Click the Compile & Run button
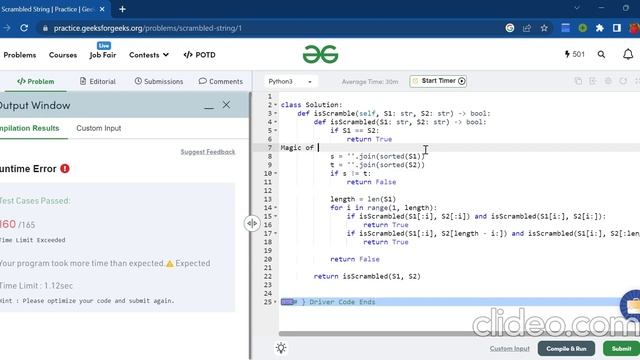The image size is (640, 360). [566, 349]
